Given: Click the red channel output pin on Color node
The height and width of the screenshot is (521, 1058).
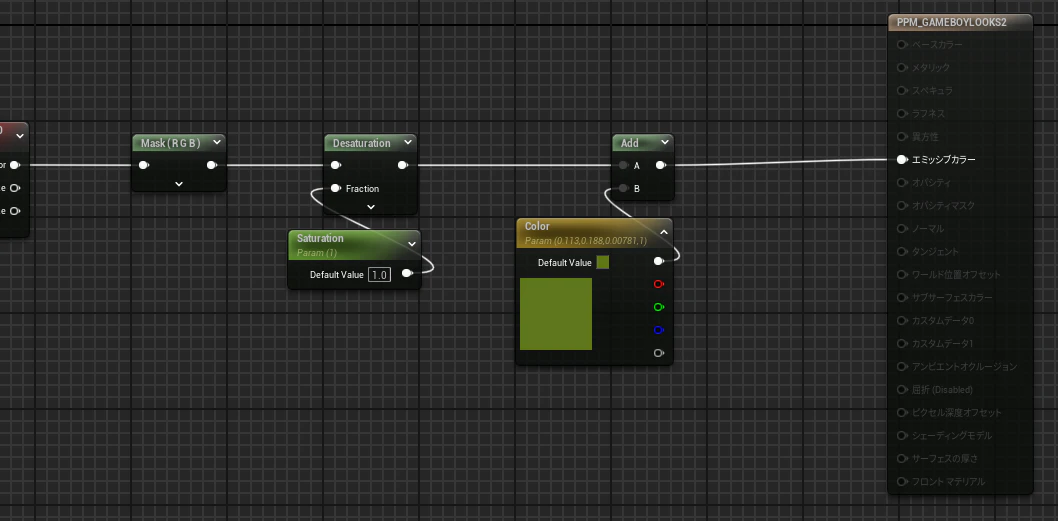Looking at the screenshot, I should pyautogui.click(x=659, y=284).
